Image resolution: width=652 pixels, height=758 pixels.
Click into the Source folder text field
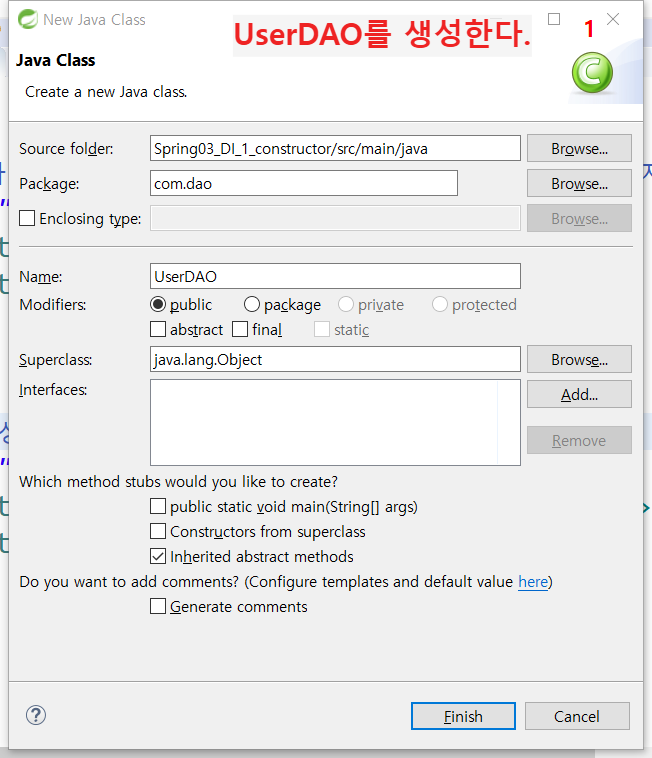tap(335, 148)
